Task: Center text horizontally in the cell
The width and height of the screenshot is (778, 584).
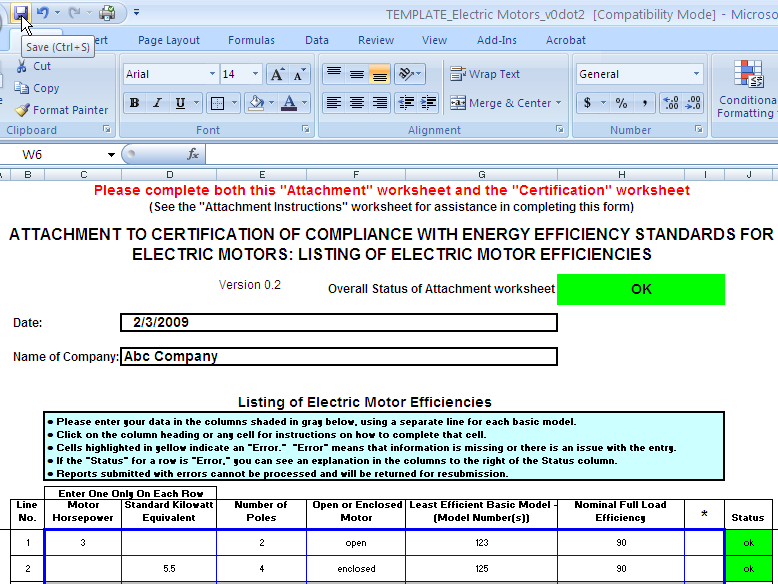Action: (x=357, y=103)
